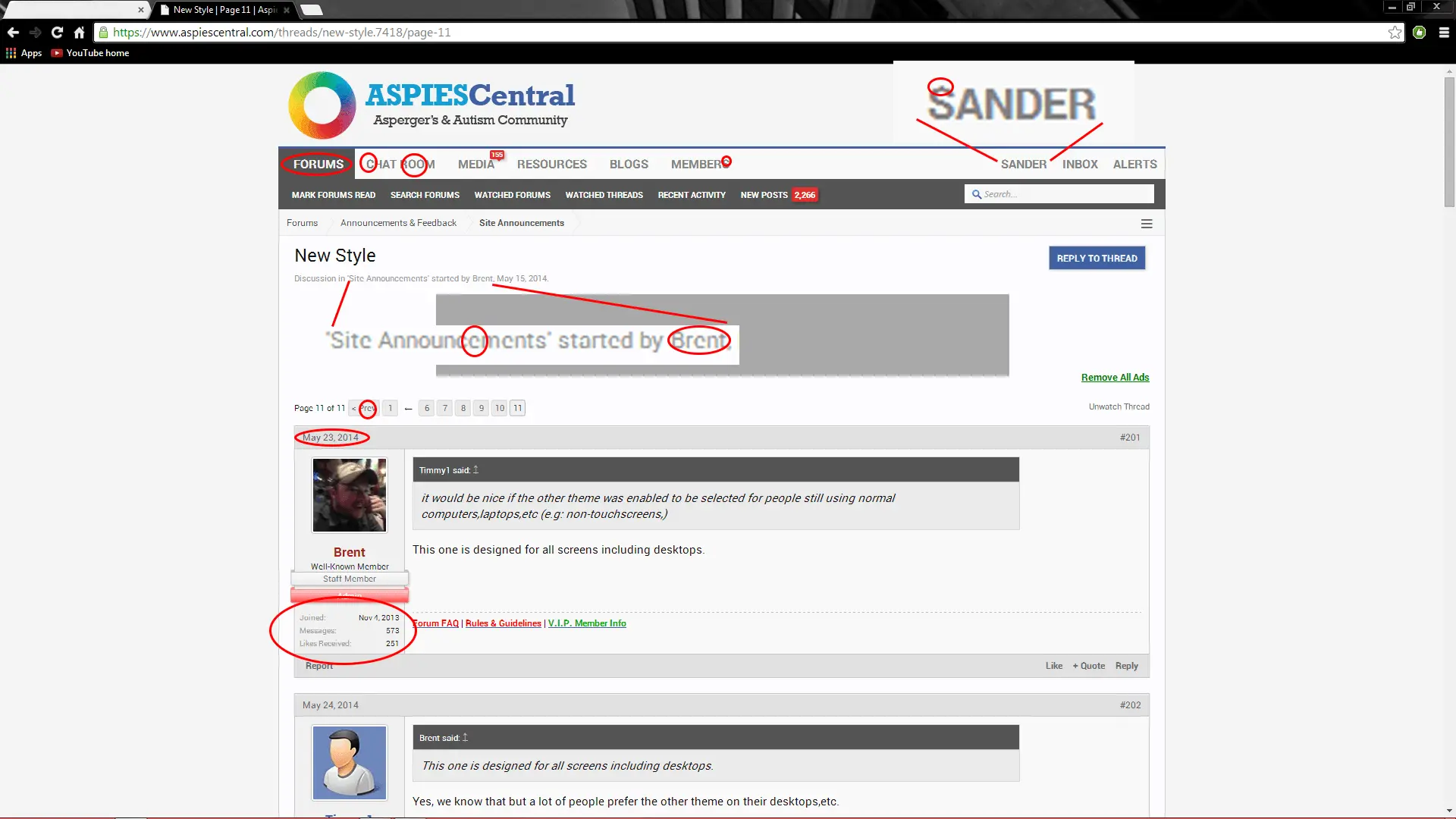This screenshot has width=1456, height=819.
Task: Go to thread page 9
Action: click(x=482, y=408)
